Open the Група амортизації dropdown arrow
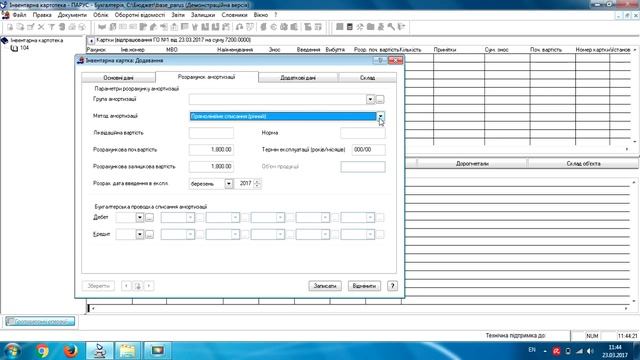This screenshot has height=360, width=640. click(x=370, y=99)
